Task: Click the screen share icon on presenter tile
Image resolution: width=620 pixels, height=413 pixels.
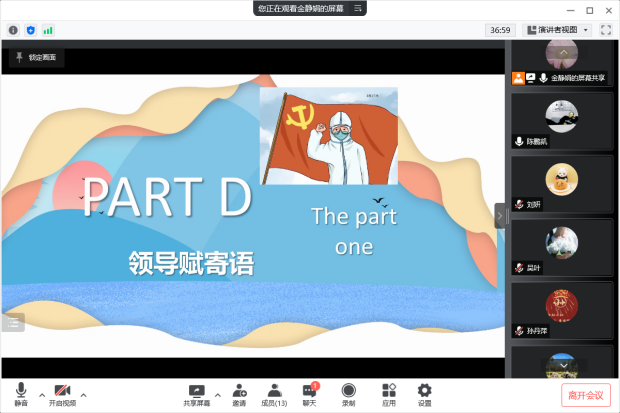Action: pos(531,78)
